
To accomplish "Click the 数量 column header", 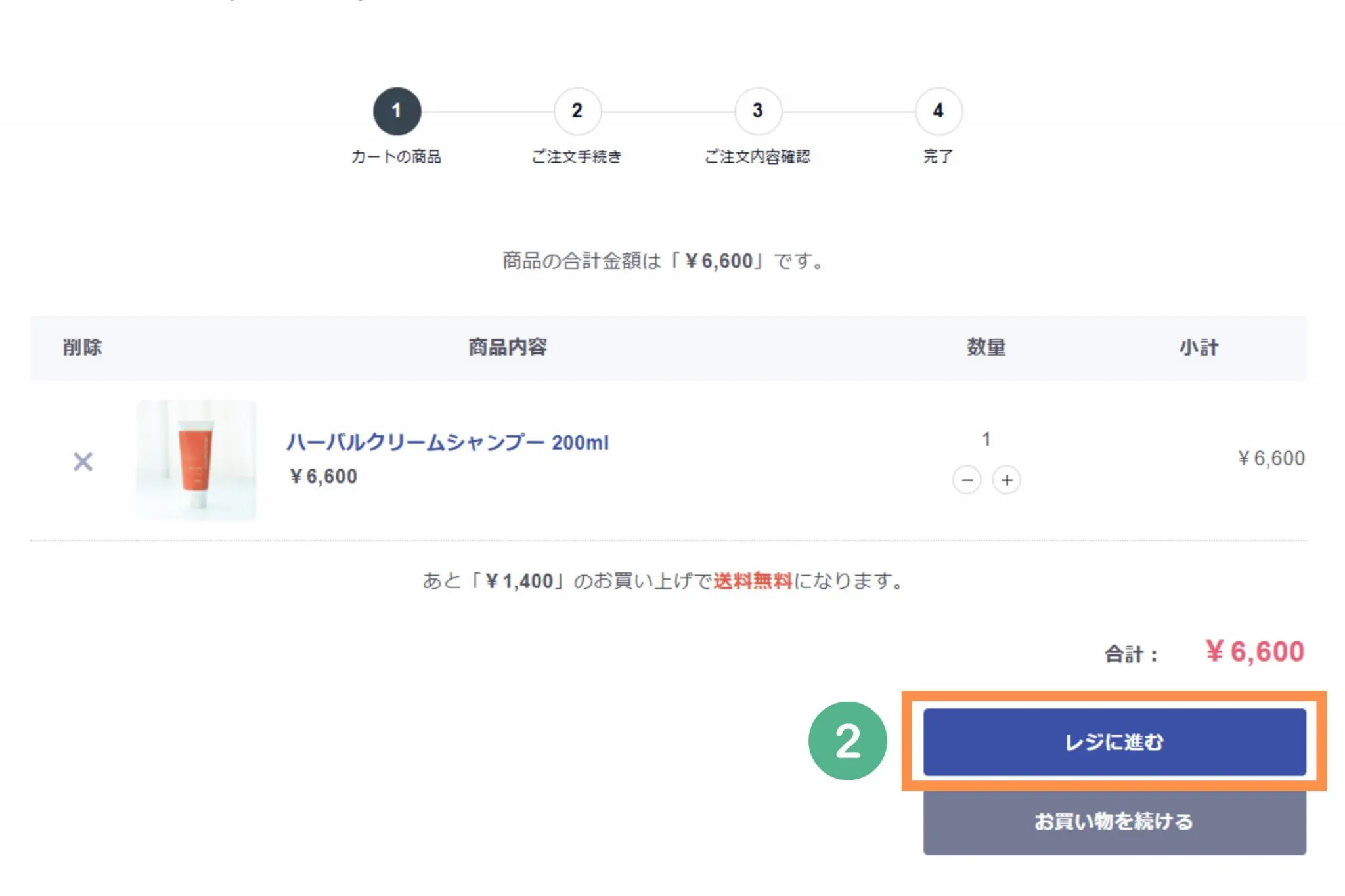I will (986, 347).
